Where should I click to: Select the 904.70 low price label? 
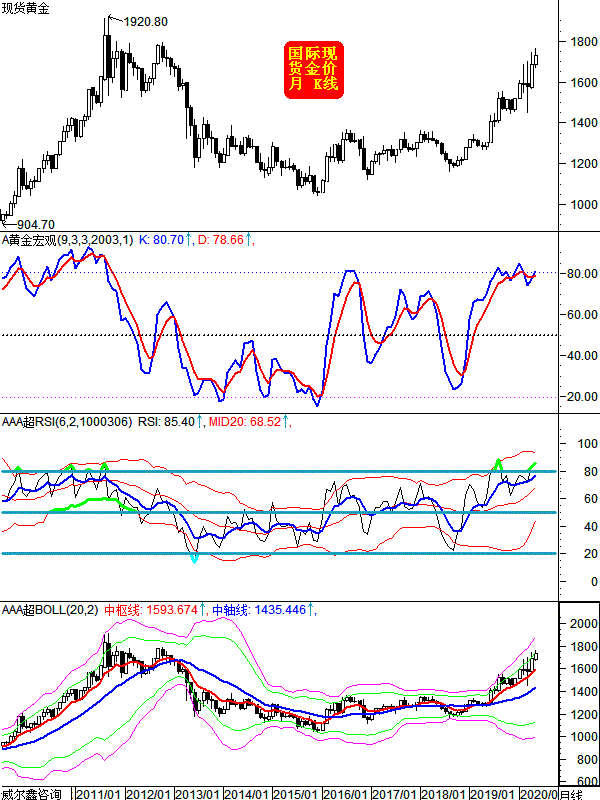36,224
